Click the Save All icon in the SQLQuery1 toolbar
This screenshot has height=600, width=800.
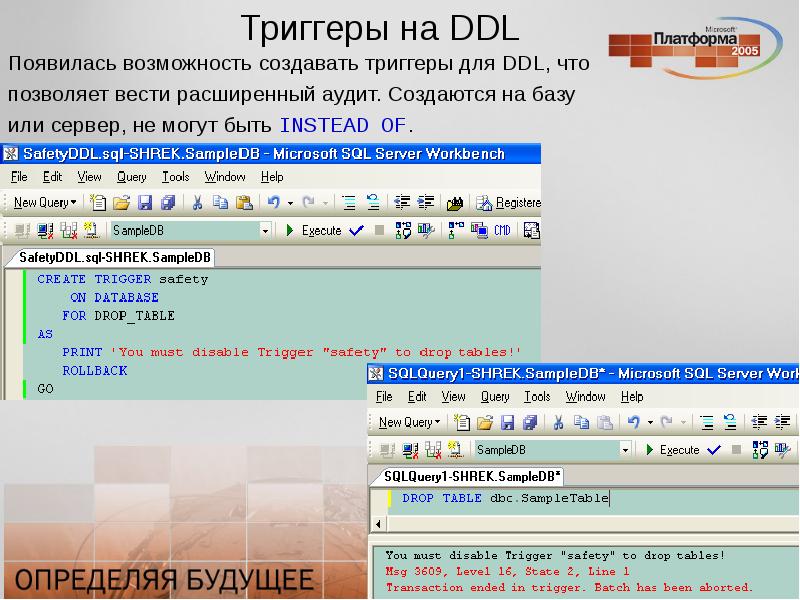tap(530, 422)
